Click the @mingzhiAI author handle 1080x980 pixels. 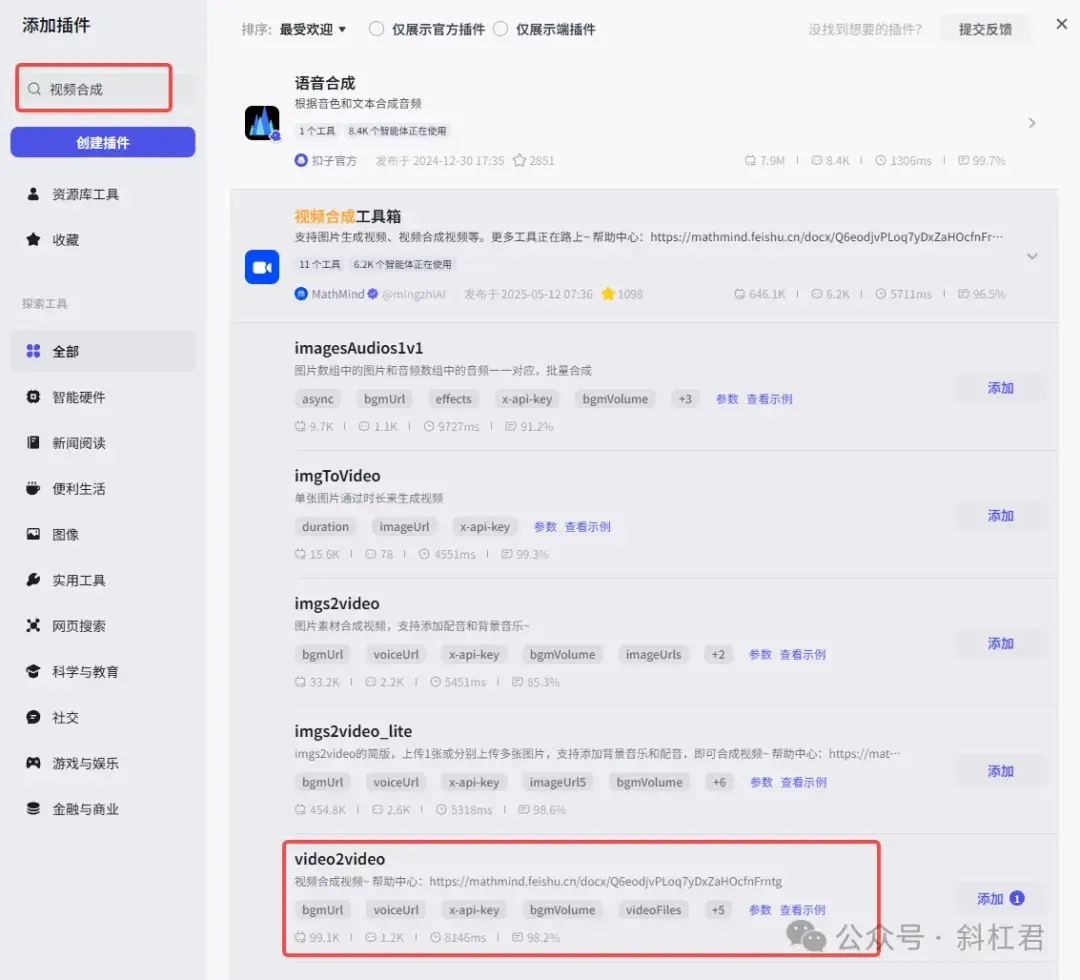[x=414, y=294]
